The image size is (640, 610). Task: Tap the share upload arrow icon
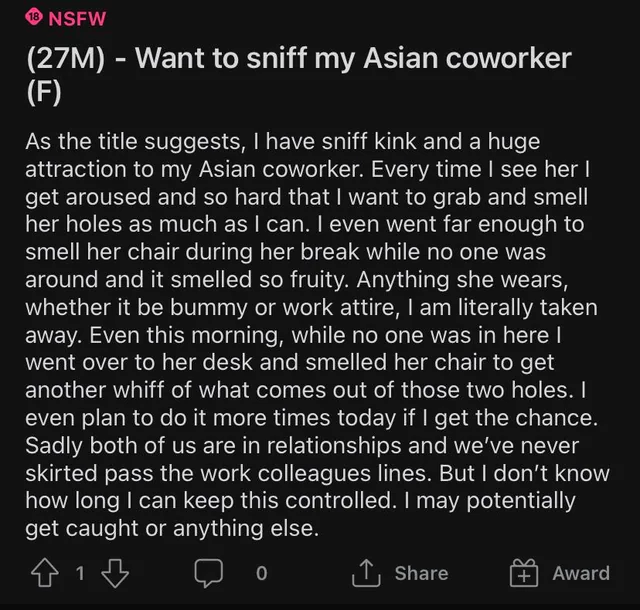[366, 573]
